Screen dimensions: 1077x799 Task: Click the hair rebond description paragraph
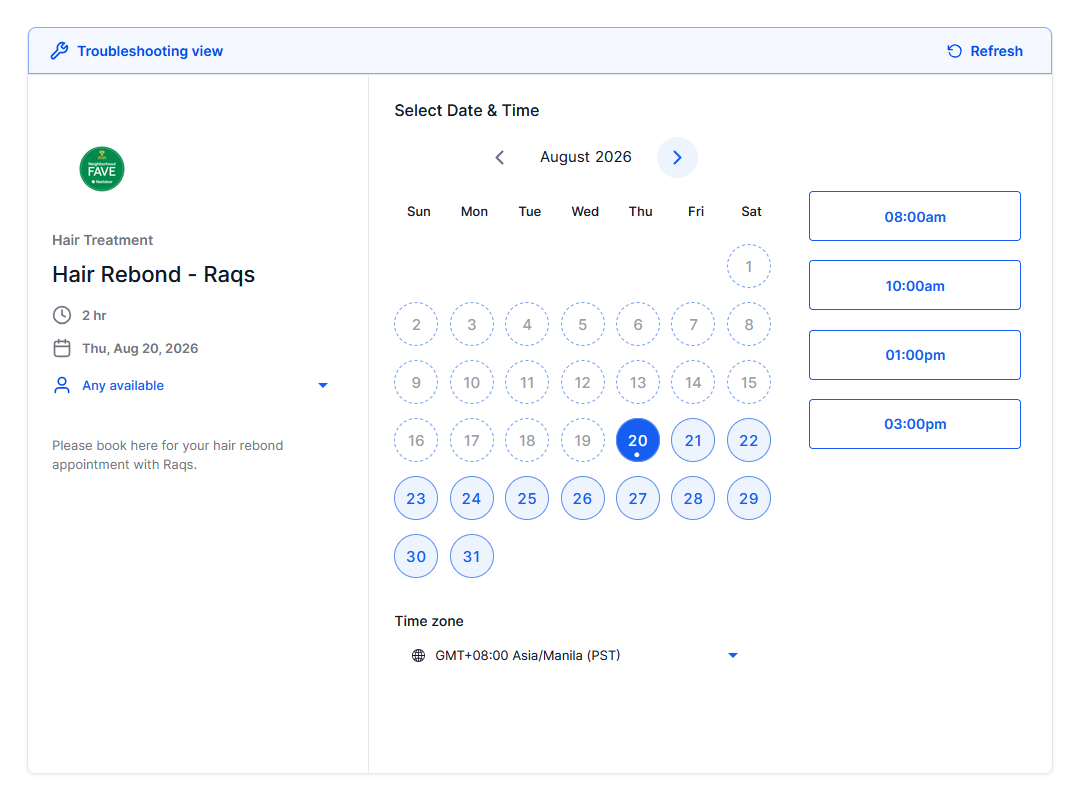tap(168, 455)
